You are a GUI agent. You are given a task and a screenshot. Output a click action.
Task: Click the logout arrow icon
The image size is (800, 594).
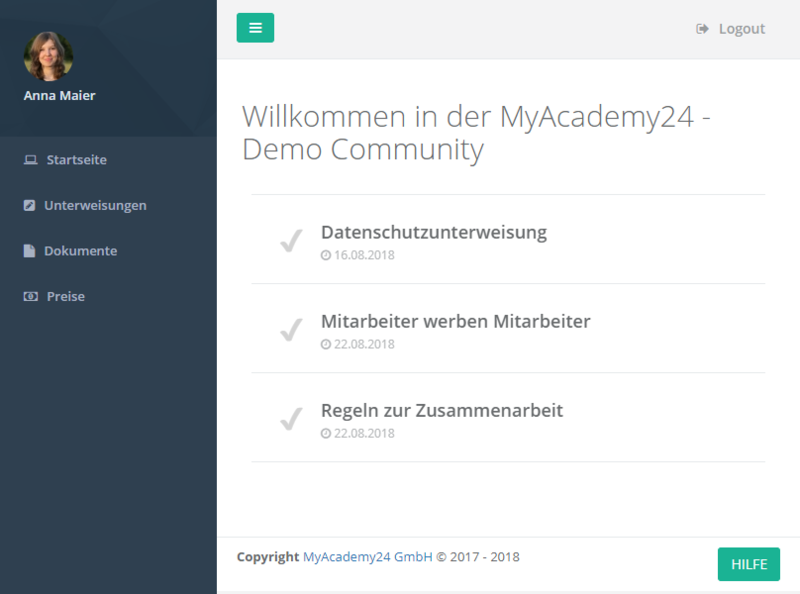click(x=703, y=29)
